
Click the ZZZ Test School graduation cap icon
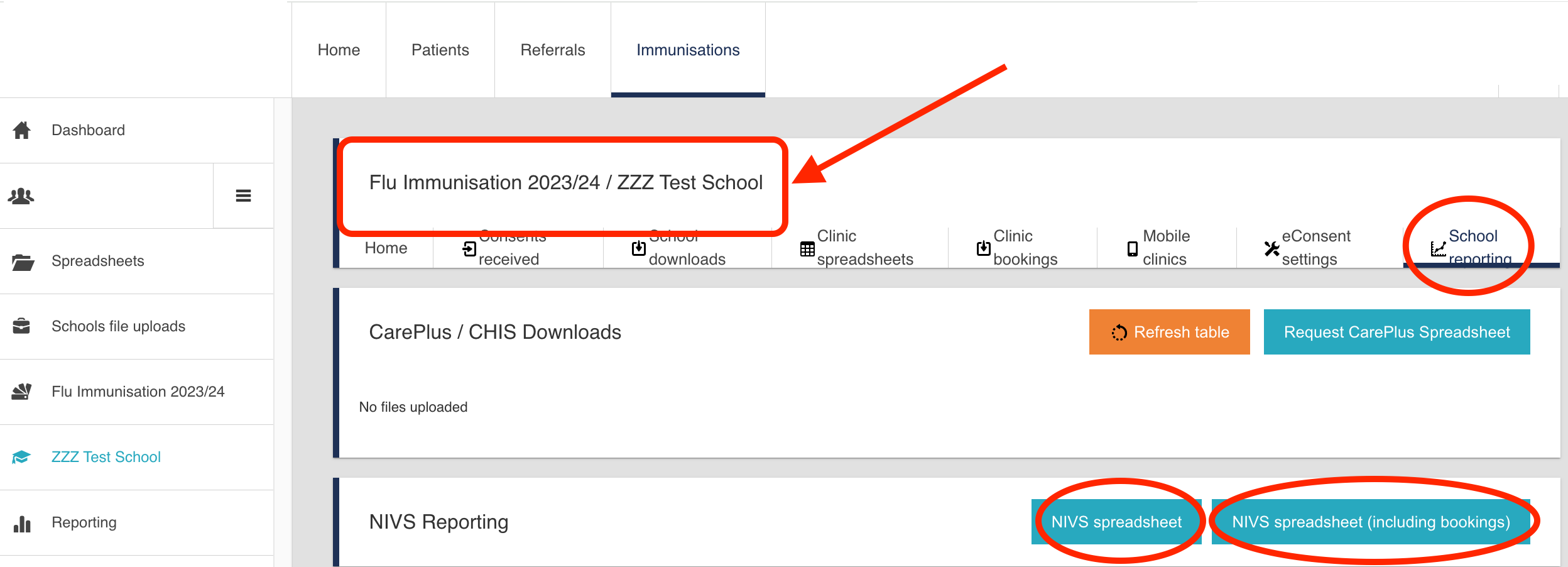click(21, 457)
